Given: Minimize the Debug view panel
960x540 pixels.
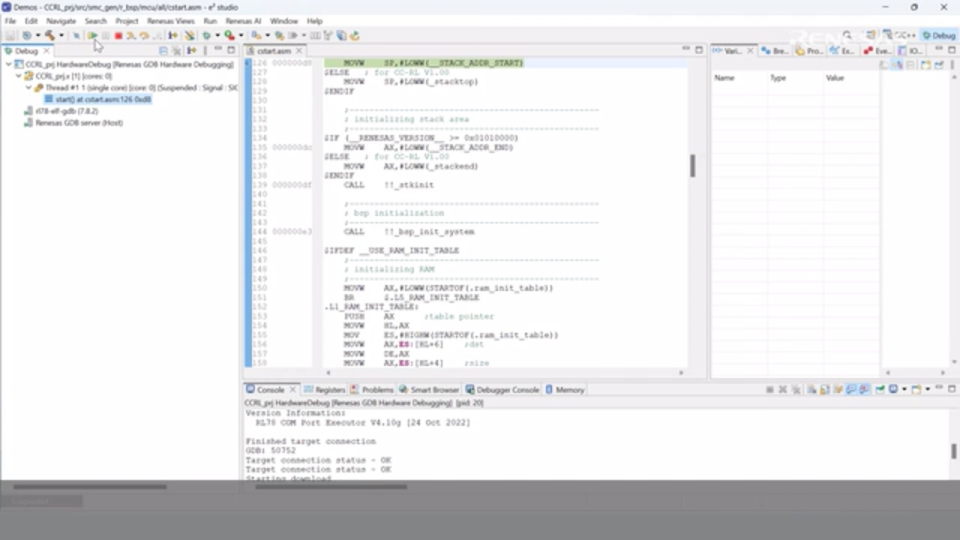Looking at the screenshot, I should (x=219, y=50).
